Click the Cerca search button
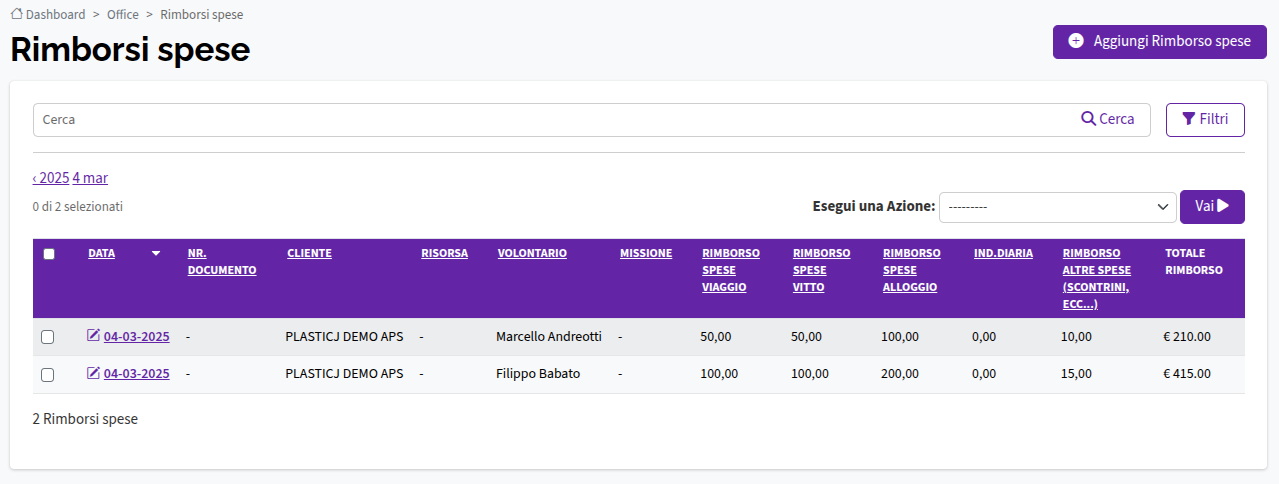The image size is (1279, 484). pos(1108,119)
